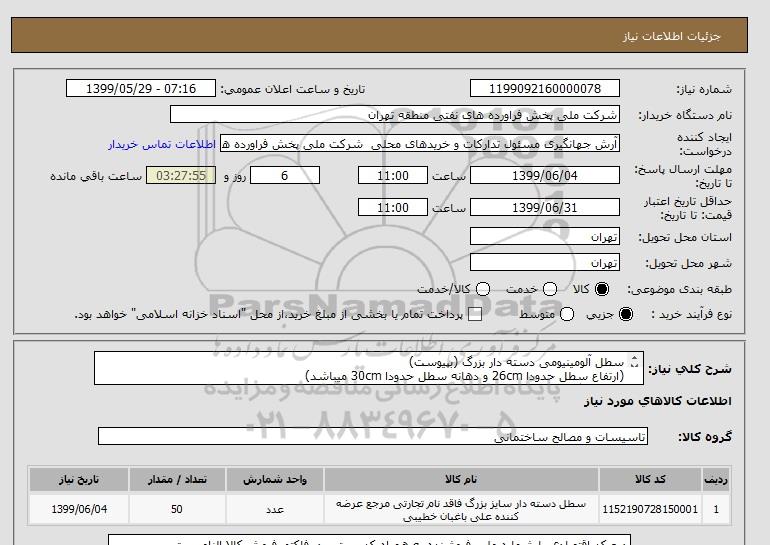Click the response deadline time 11:00 field
The image size is (770, 545).
click(x=393, y=175)
